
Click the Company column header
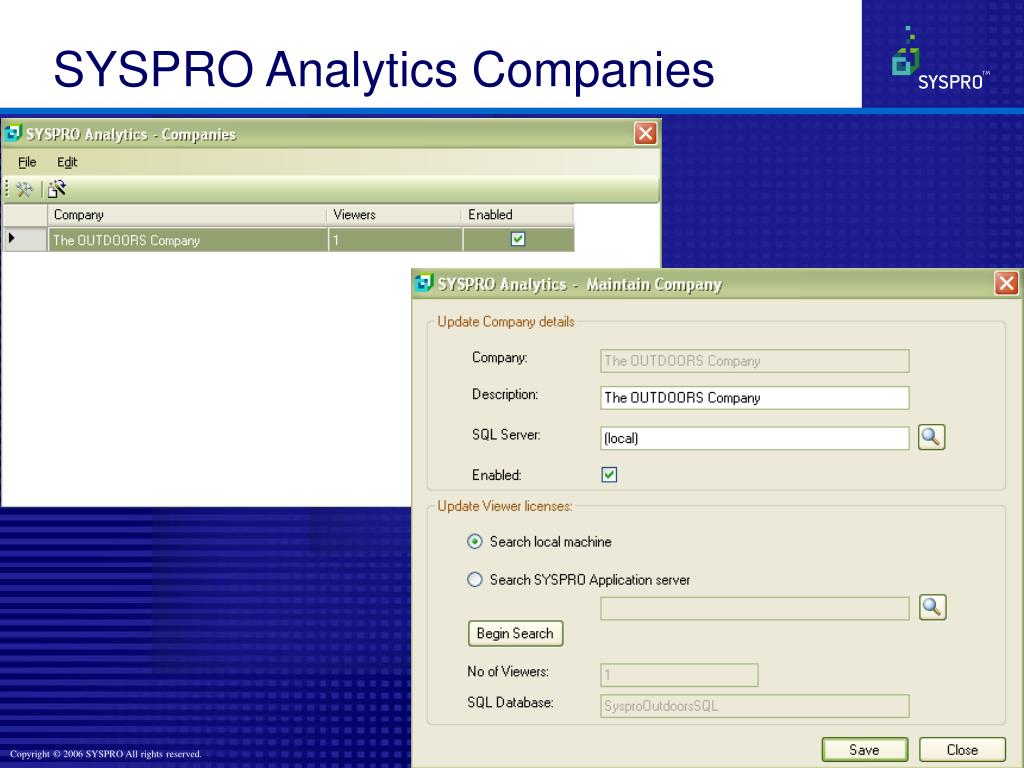(187, 215)
